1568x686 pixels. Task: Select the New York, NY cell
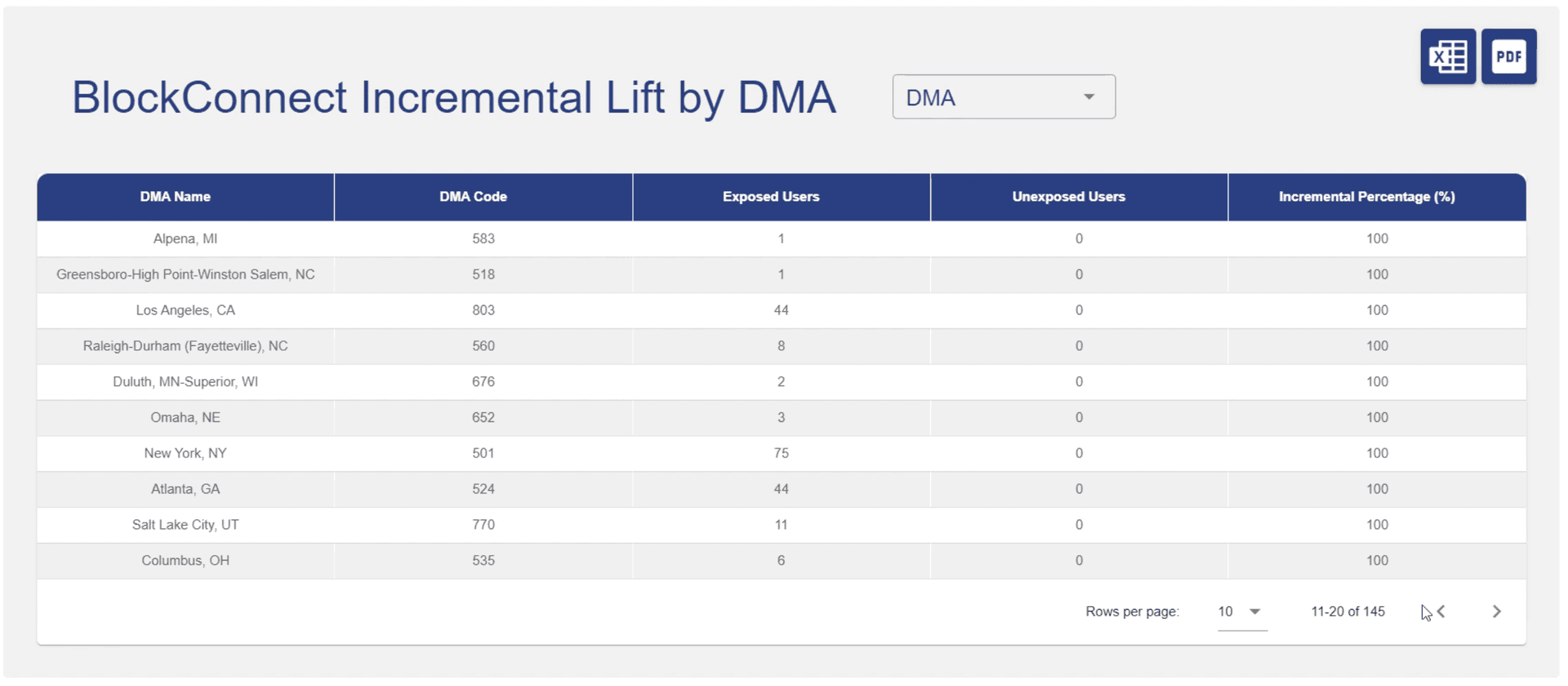pyautogui.click(x=185, y=453)
